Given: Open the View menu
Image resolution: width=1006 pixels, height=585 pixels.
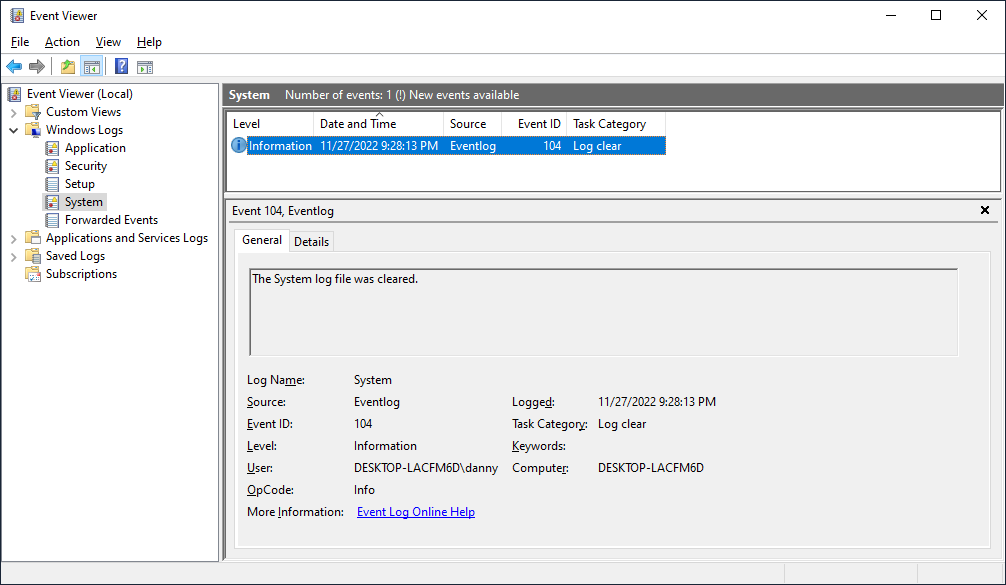Looking at the screenshot, I should (x=108, y=42).
